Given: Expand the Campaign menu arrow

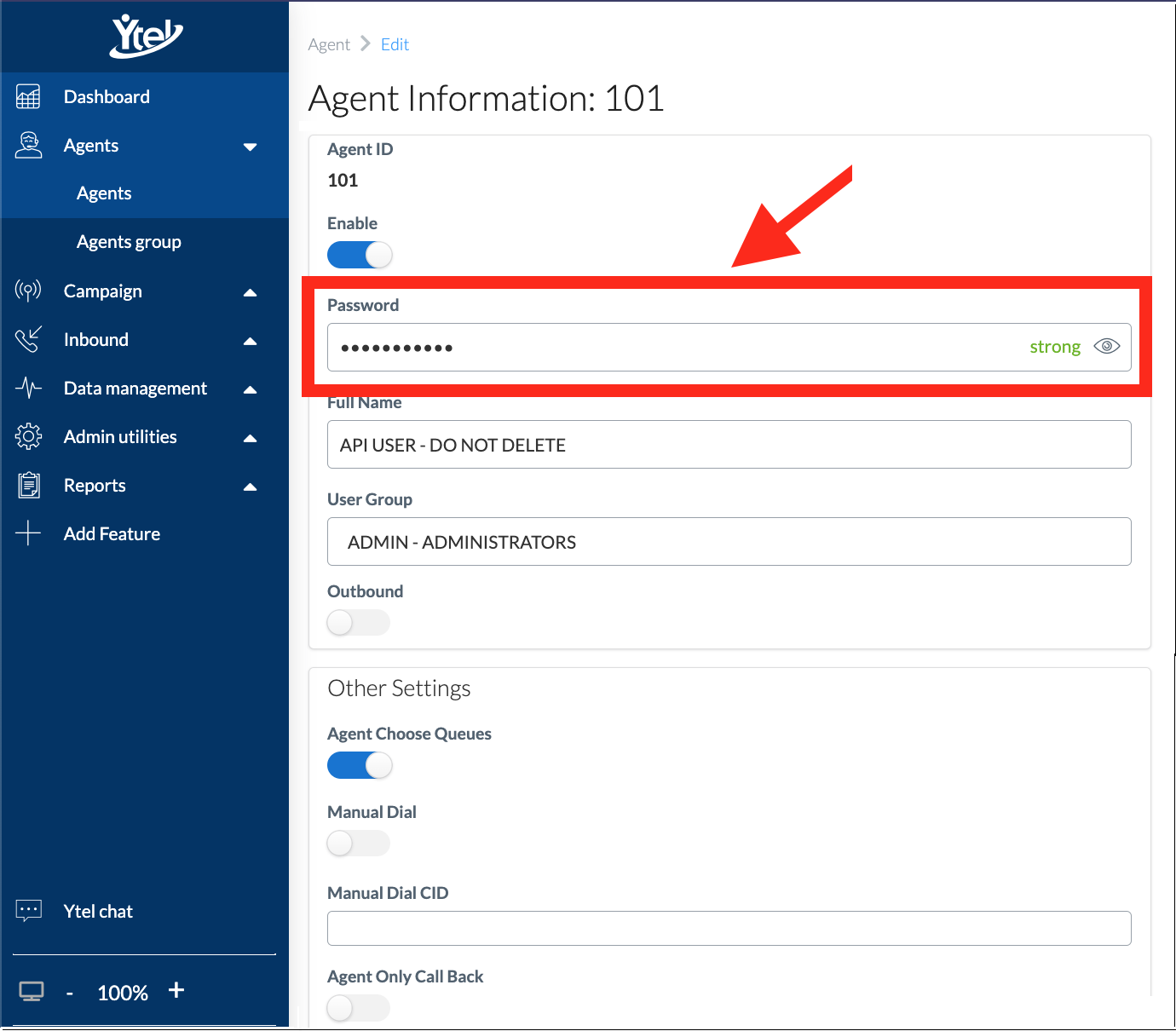Looking at the screenshot, I should [250, 292].
